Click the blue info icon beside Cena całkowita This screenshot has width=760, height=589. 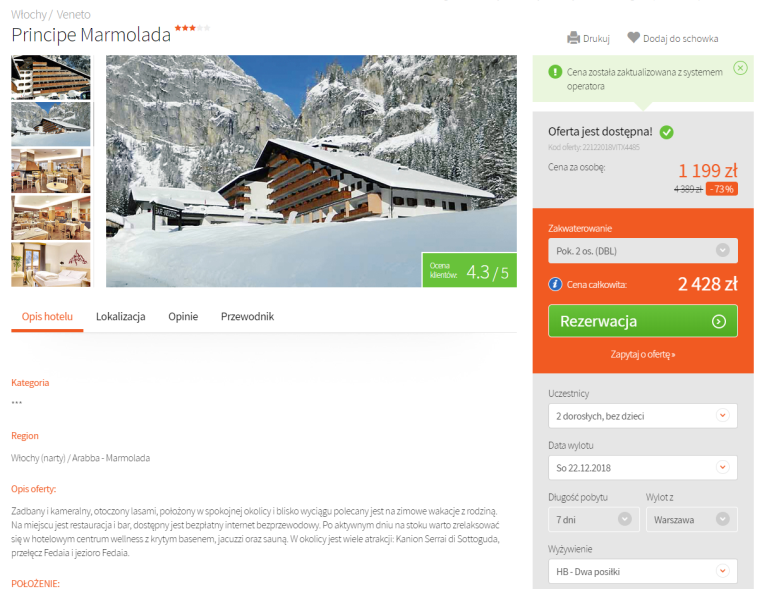coord(555,285)
